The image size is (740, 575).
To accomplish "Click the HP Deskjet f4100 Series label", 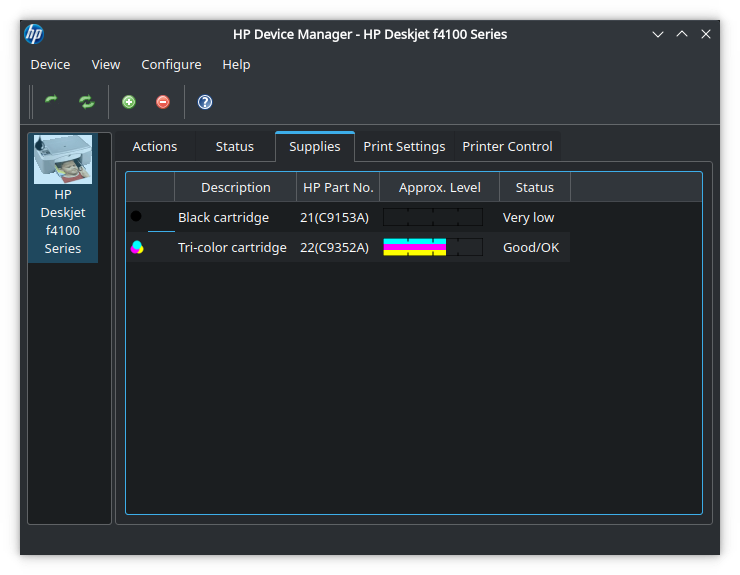I will point(63,221).
